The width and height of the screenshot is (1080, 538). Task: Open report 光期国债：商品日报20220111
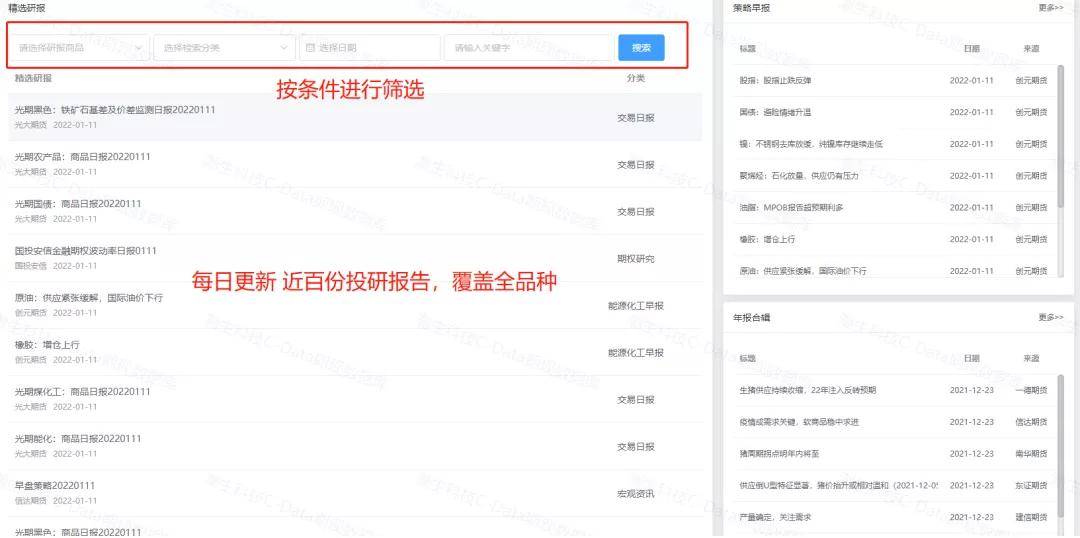coord(78,203)
